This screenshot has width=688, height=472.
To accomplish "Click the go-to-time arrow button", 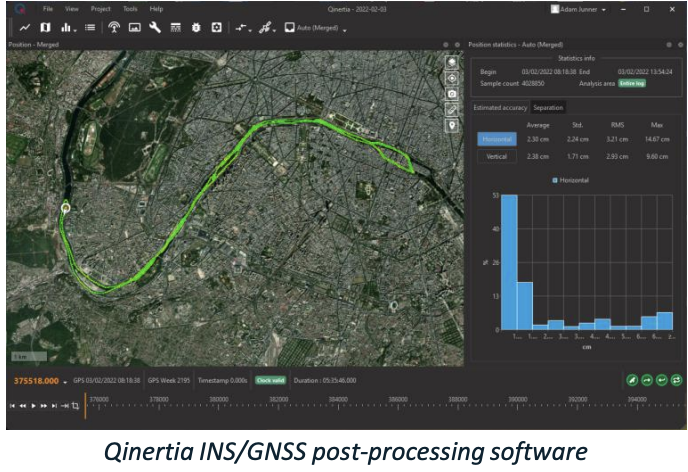I will coord(65,406).
